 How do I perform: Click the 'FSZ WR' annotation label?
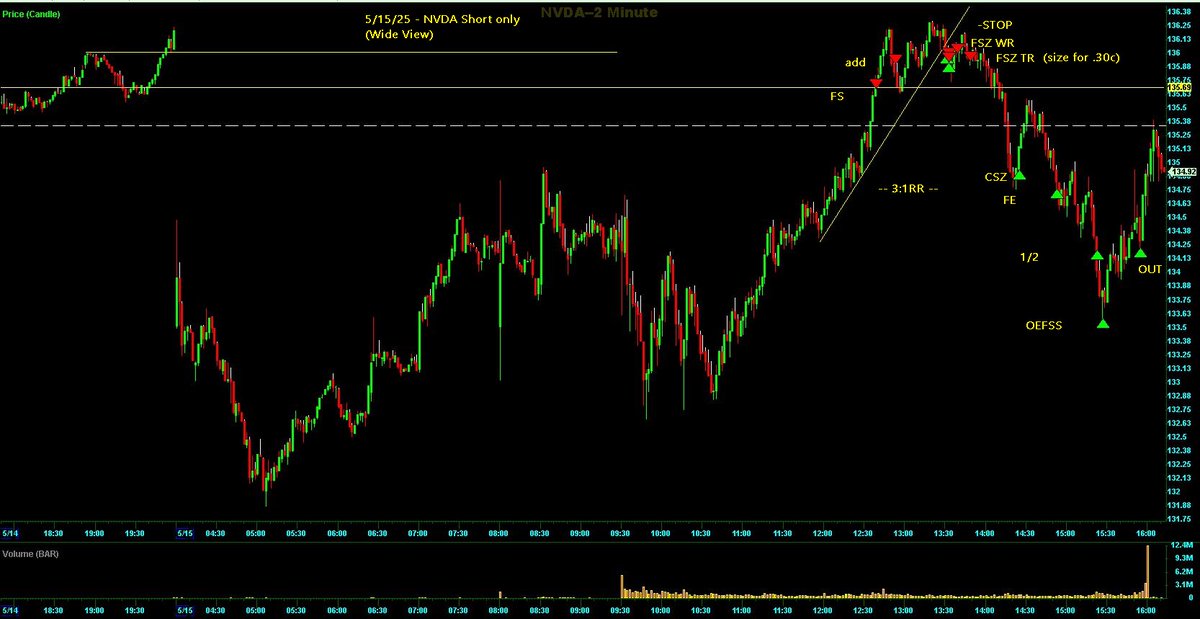pos(990,42)
